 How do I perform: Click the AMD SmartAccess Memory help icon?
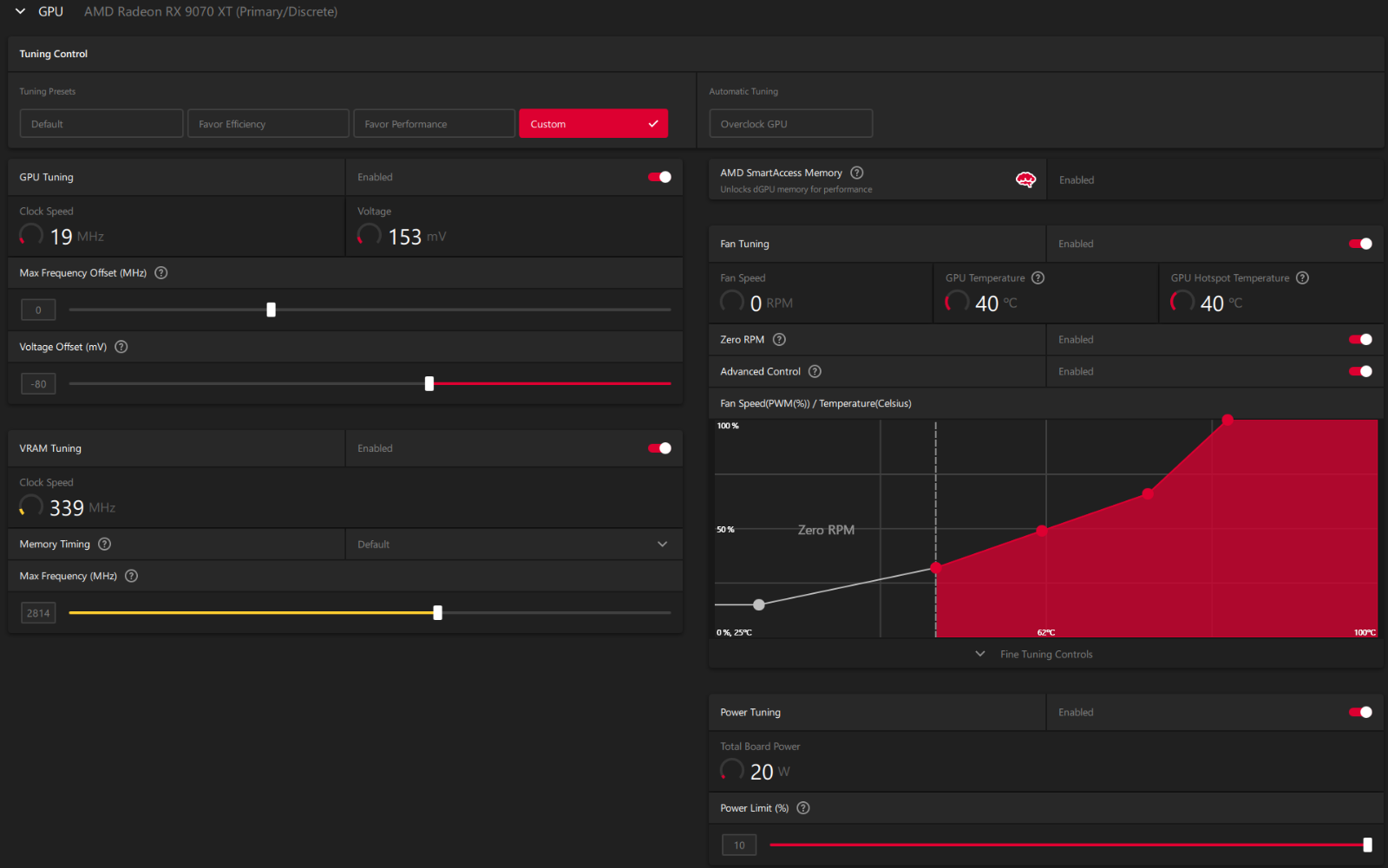pos(857,173)
